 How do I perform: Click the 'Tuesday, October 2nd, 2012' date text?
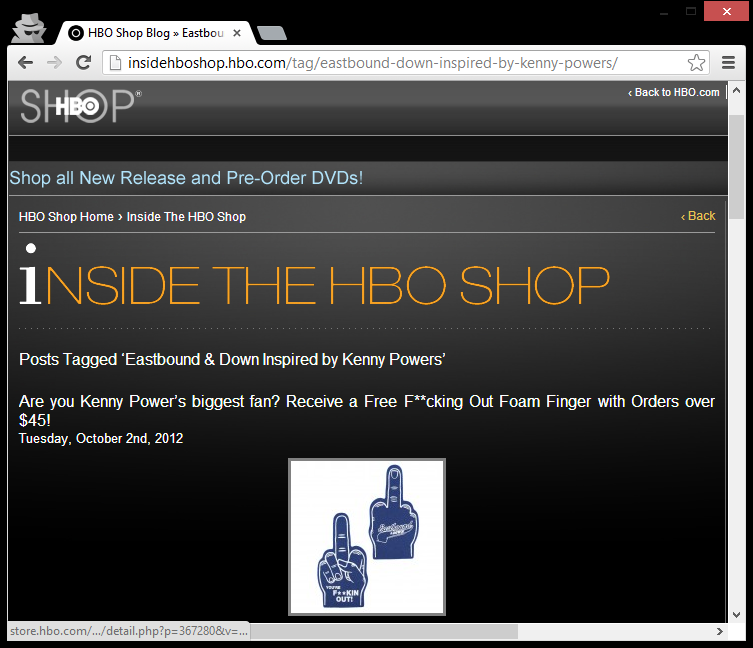coord(101,438)
